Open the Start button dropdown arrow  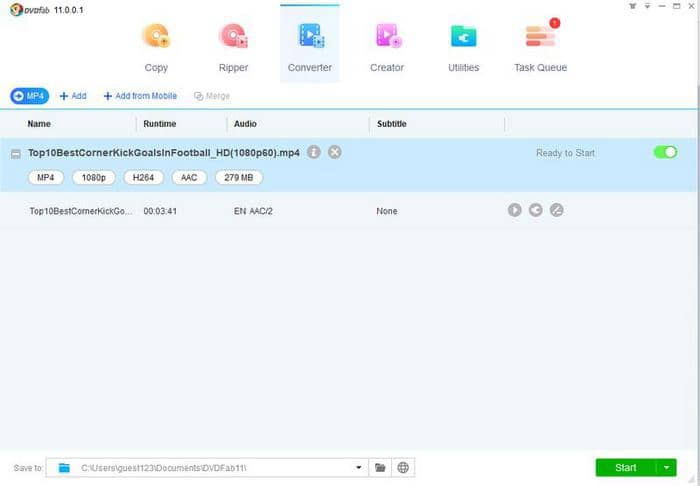point(667,468)
